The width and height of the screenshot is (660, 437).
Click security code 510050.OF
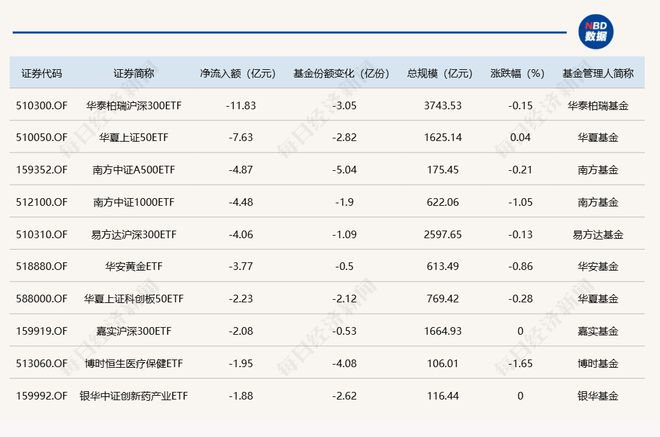[x=42, y=137]
